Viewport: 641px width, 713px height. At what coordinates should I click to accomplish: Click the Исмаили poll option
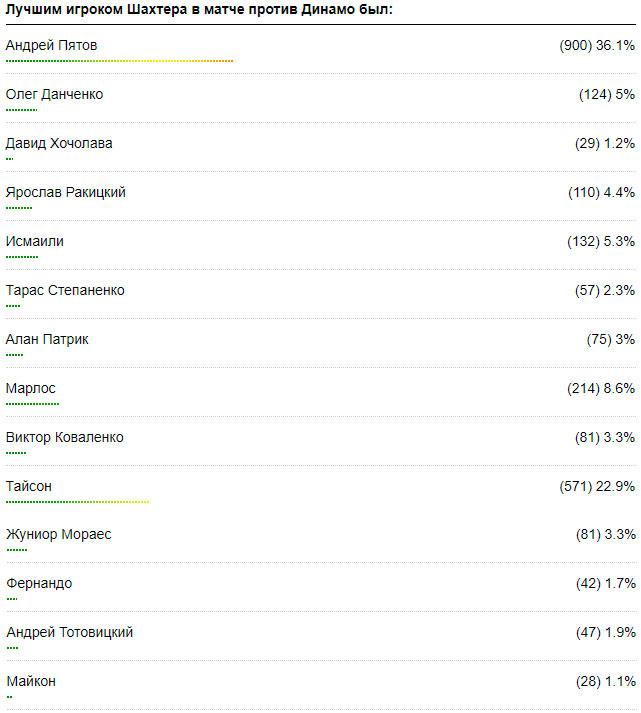pos(35,242)
